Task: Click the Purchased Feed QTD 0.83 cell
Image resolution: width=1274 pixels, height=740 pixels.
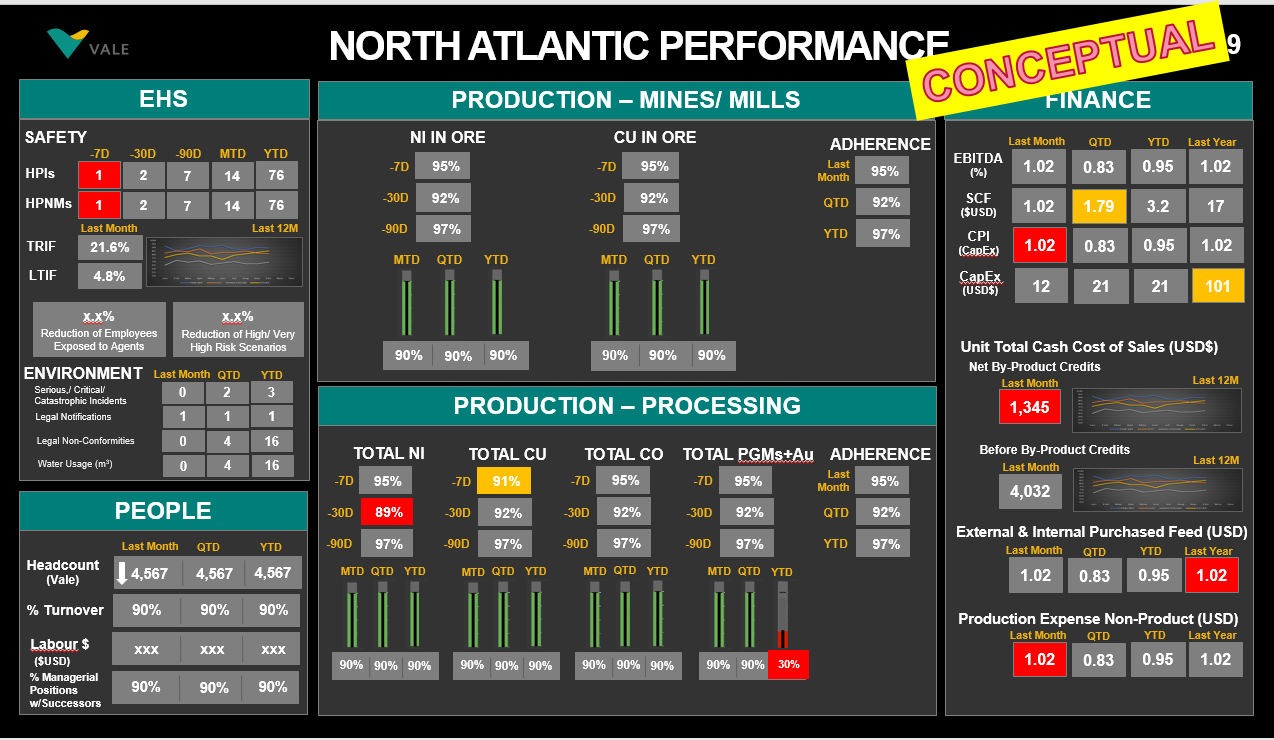Action: tap(1095, 575)
